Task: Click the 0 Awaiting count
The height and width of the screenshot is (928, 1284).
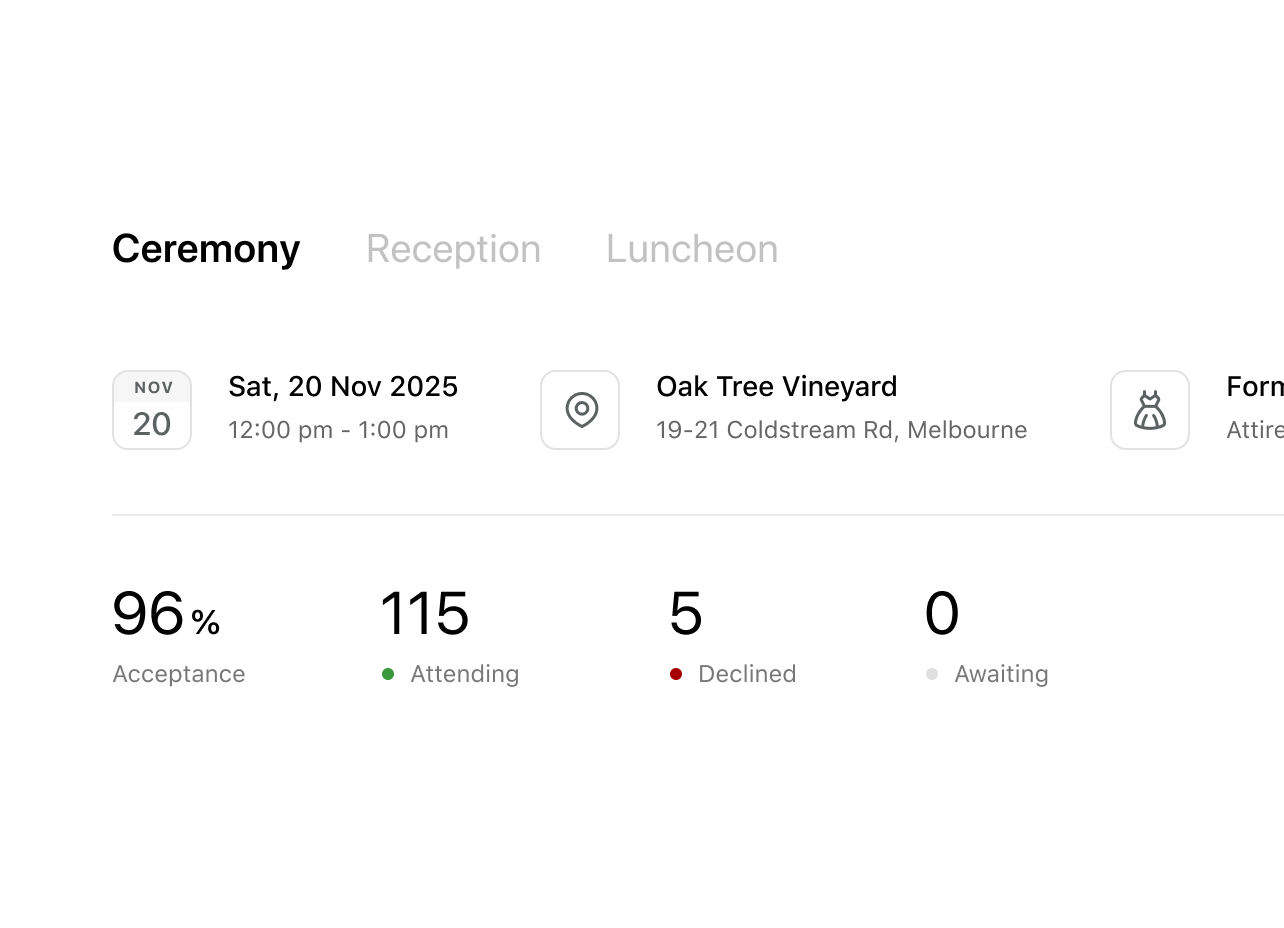Action: click(x=942, y=613)
